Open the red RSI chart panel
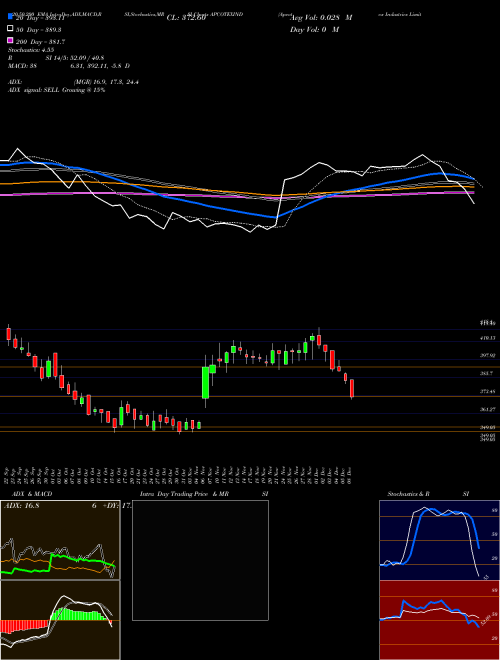500x660 pixels. tap(439, 620)
